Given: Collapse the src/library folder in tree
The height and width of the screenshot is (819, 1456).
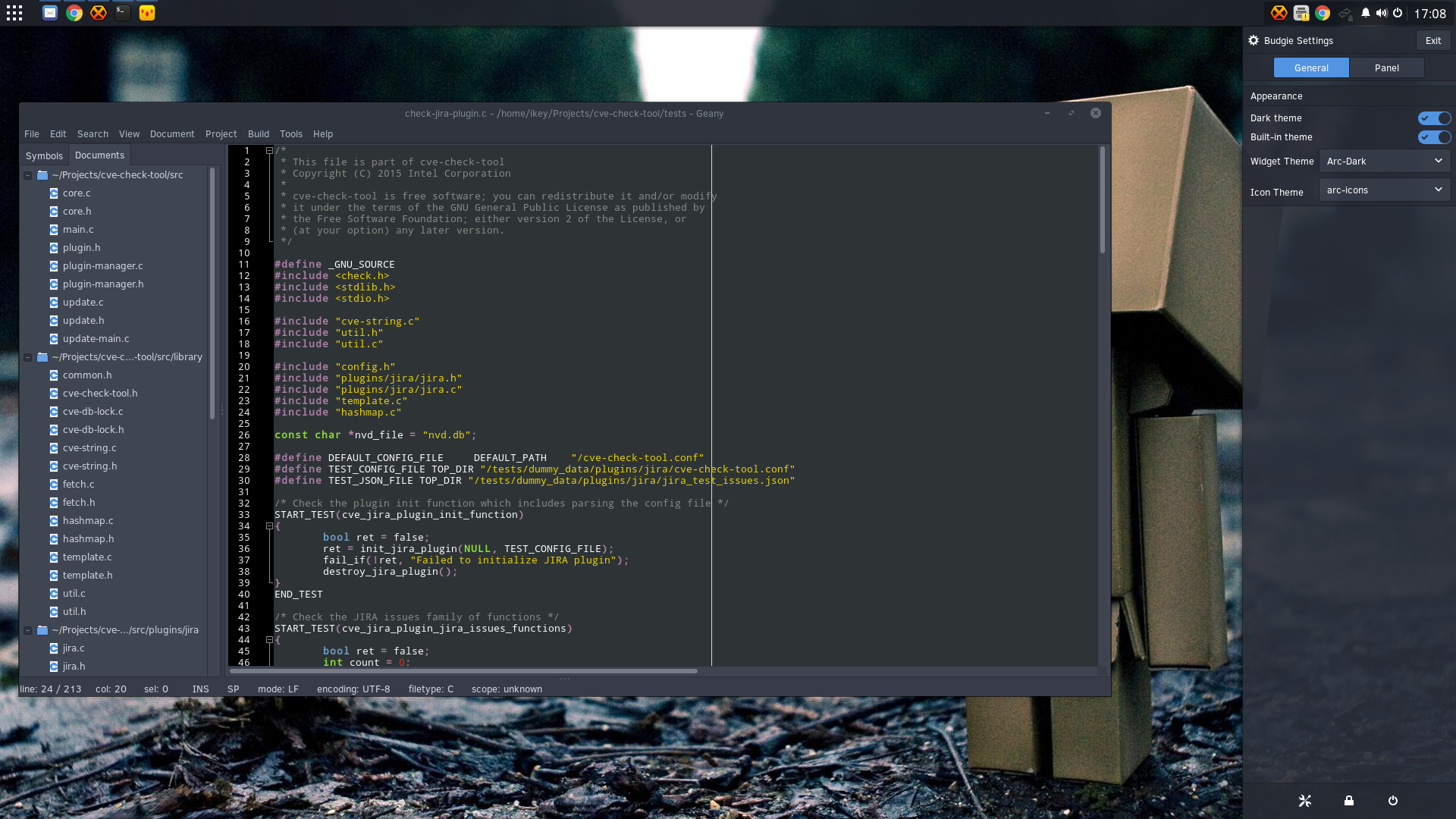Looking at the screenshot, I should pyautogui.click(x=28, y=357).
